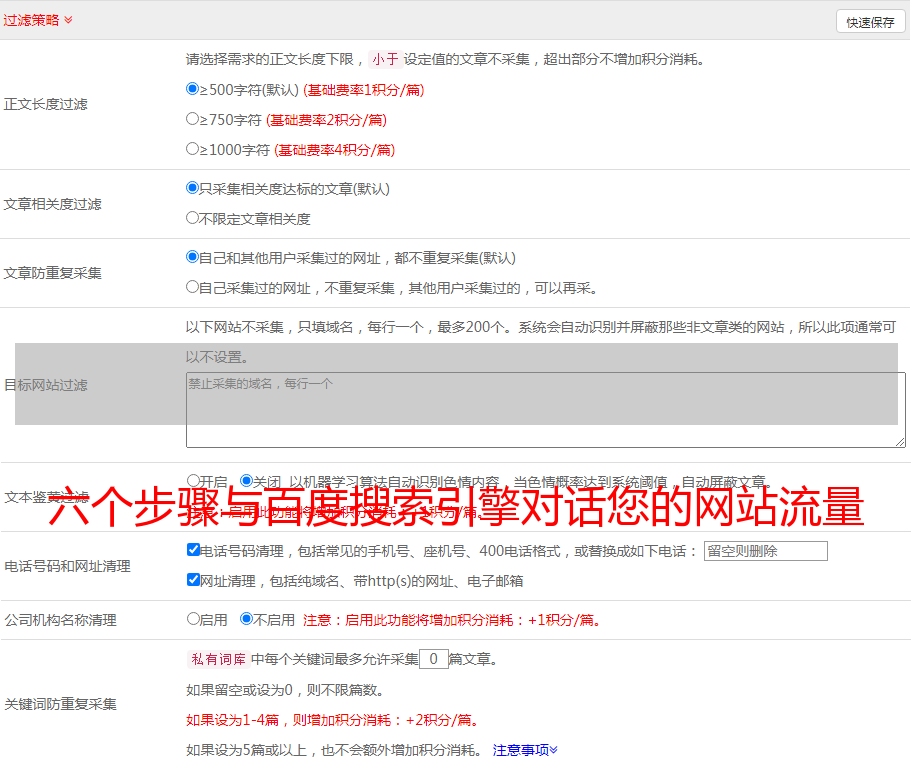Select 启用 for 公司机构名称清理
912x768 pixels.
click(x=194, y=619)
